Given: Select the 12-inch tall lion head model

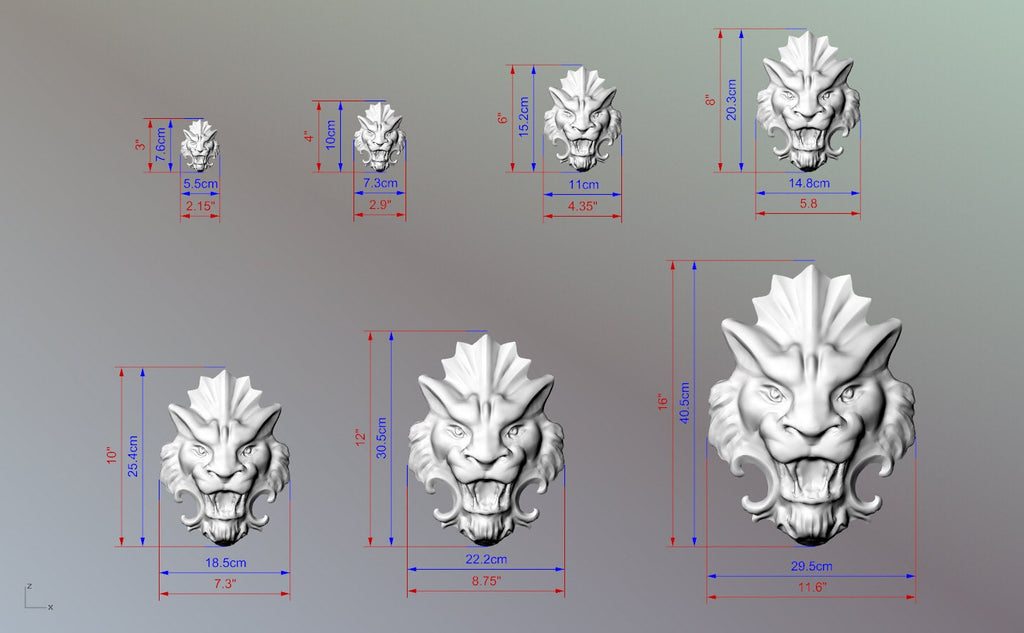Looking at the screenshot, I should click(486, 440).
